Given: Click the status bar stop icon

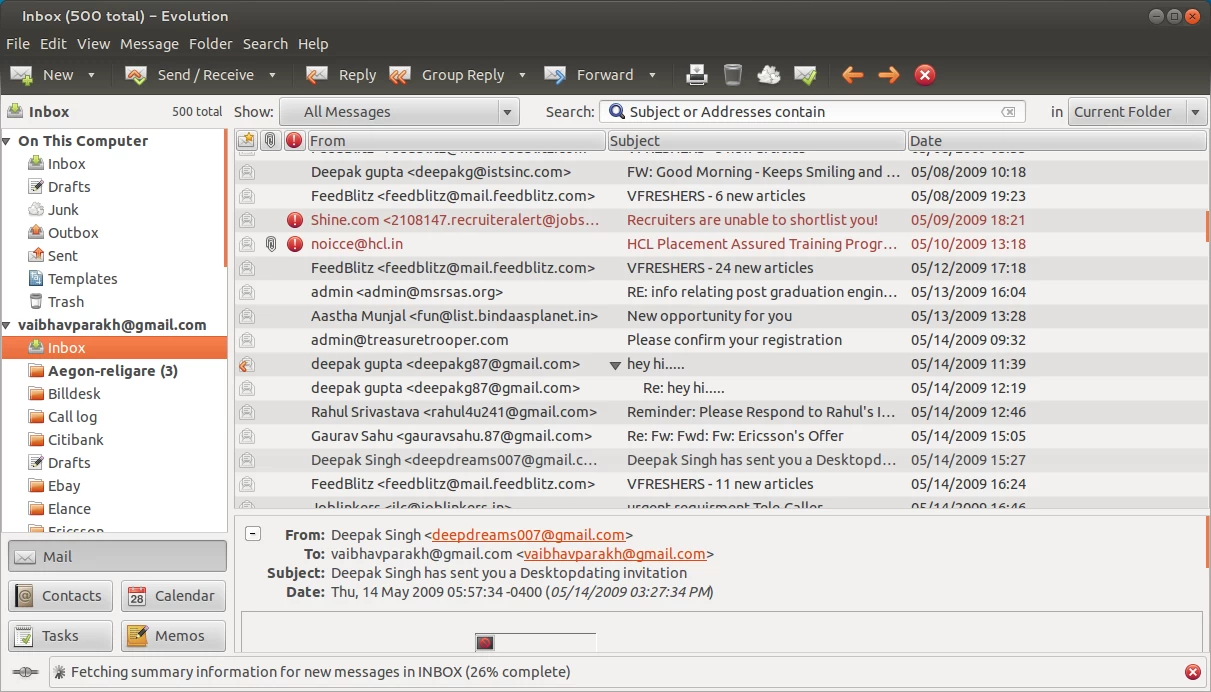Looking at the screenshot, I should 1192,672.
